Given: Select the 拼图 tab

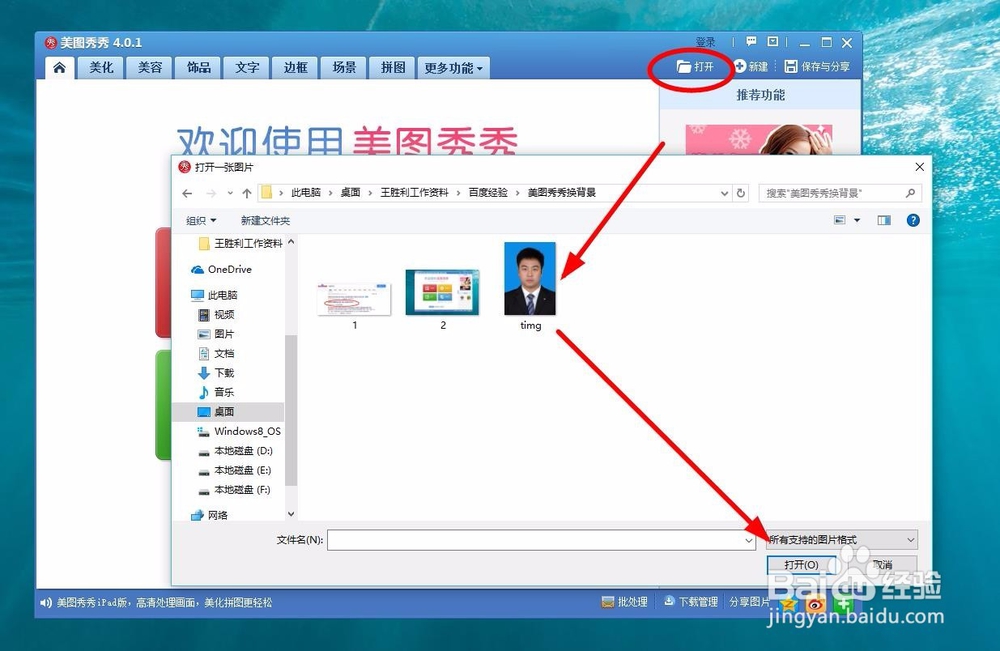Looking at the screenshot, I should click(393, 67).
